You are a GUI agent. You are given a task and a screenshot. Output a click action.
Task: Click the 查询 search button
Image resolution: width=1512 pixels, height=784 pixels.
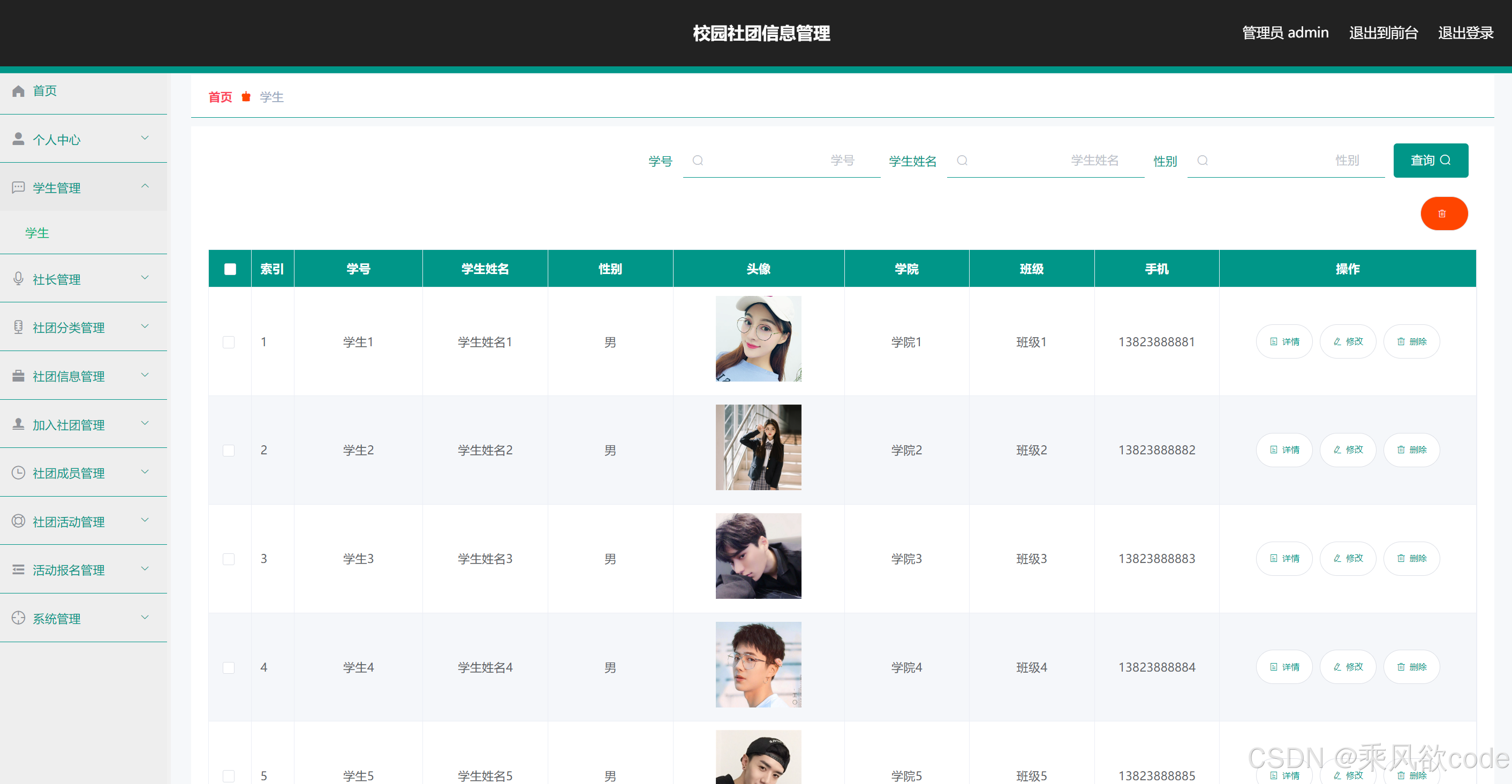(1430, 160)
